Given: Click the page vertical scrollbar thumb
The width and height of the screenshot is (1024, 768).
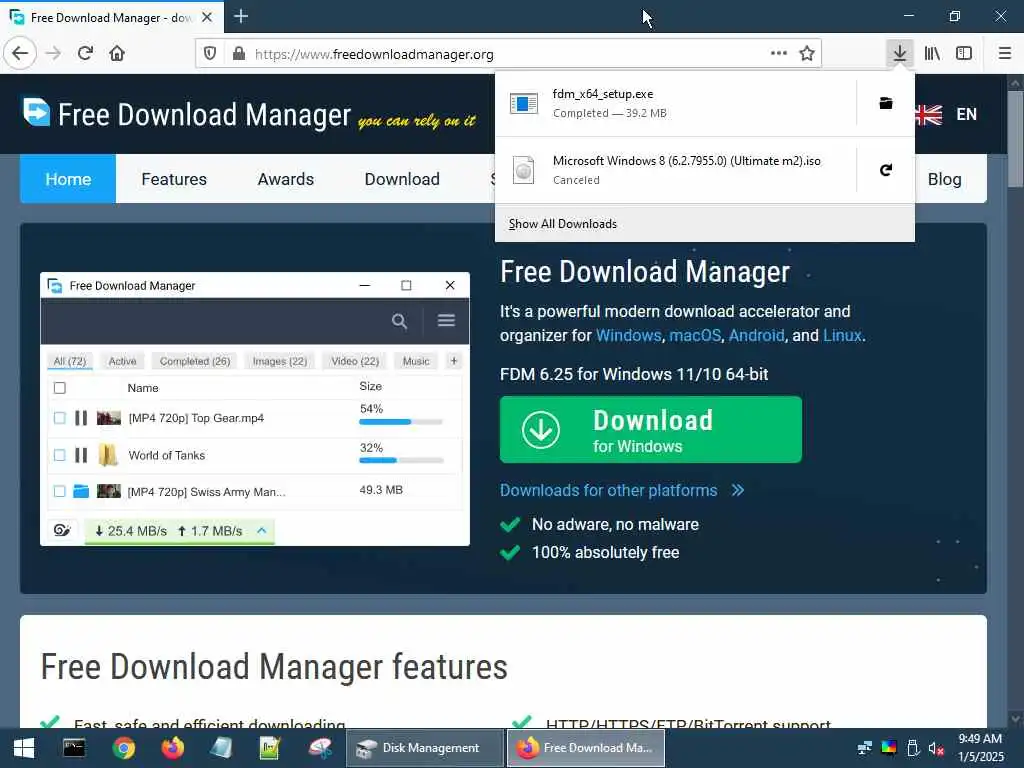Looking at the screenshot, I should [x=1015, y=138].
